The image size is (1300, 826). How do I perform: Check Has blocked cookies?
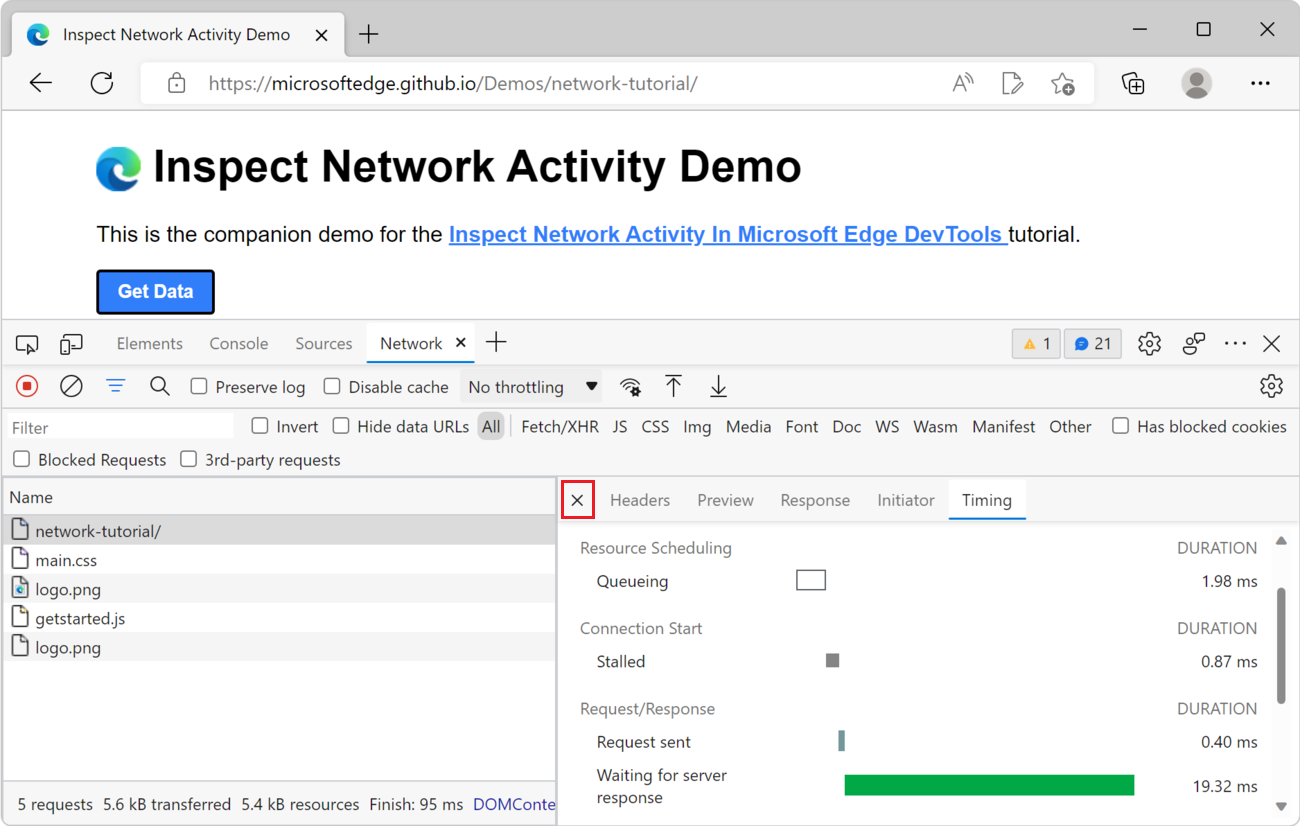[x=1121, y=426]
